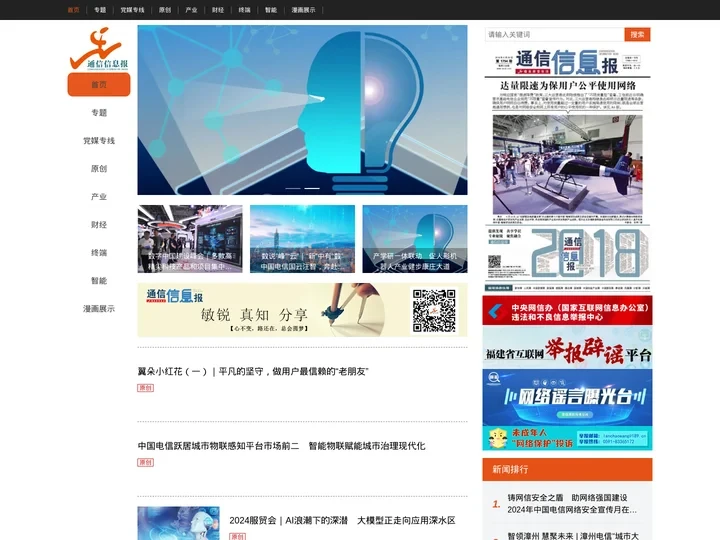
Task: Click the orange 搜索 button
Action: pyautogui.click(x=637, y=34)
